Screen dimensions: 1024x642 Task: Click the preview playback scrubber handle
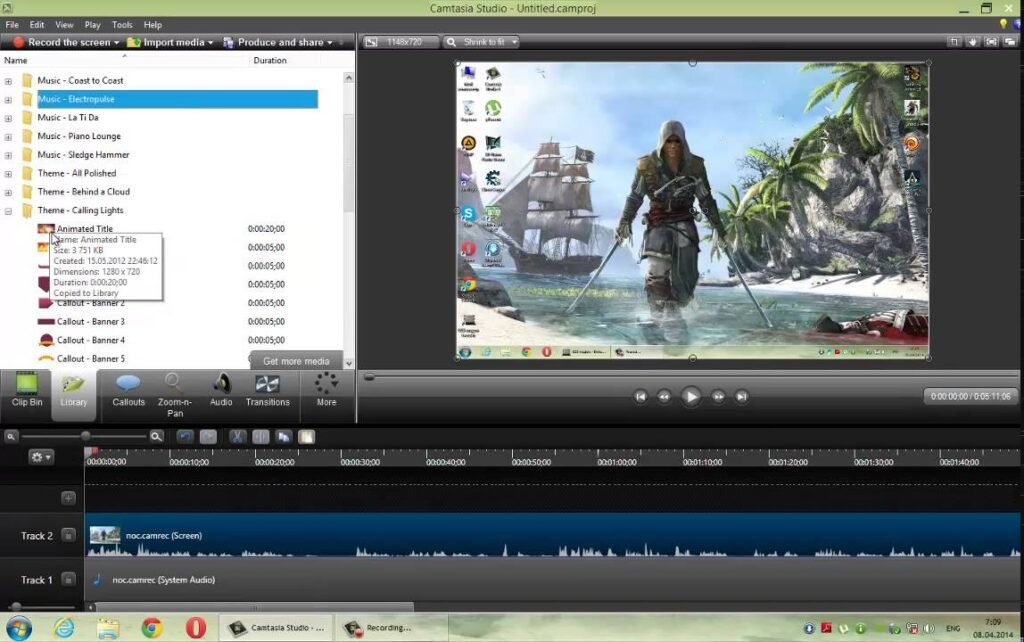click(369, 377)
